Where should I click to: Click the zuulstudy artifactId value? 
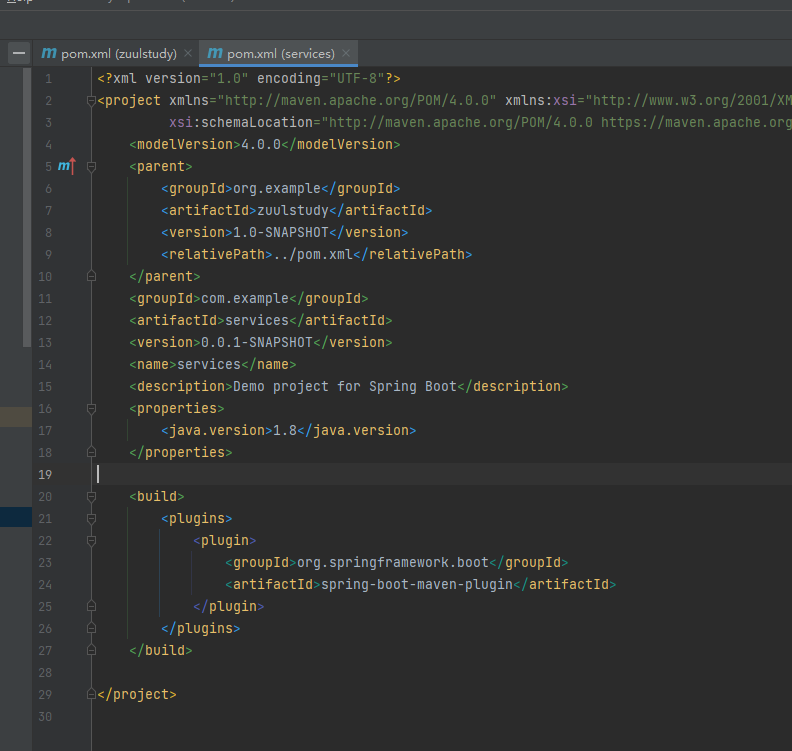pyautogui.click(x=293, y=211)
